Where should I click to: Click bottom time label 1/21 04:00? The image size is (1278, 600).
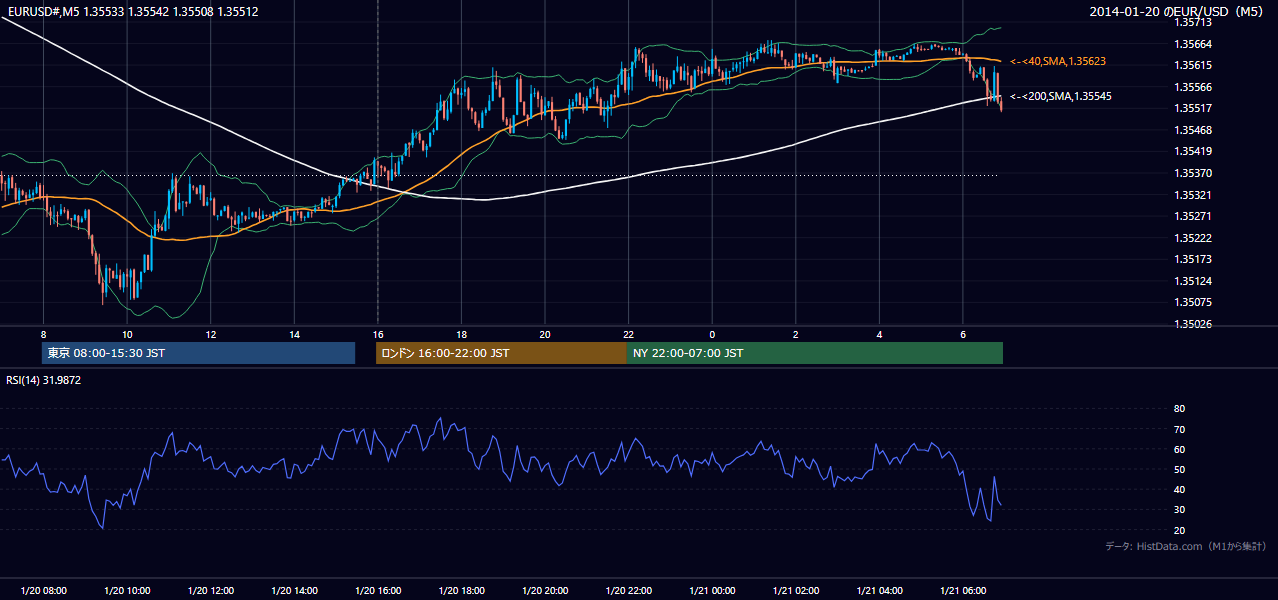tap(879, 591)
